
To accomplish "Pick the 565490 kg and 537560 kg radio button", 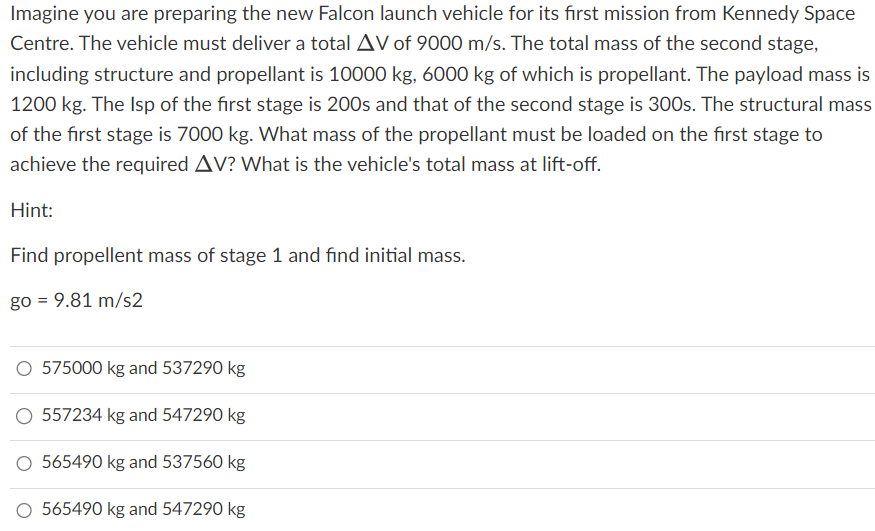I will [x=24, y=464].
